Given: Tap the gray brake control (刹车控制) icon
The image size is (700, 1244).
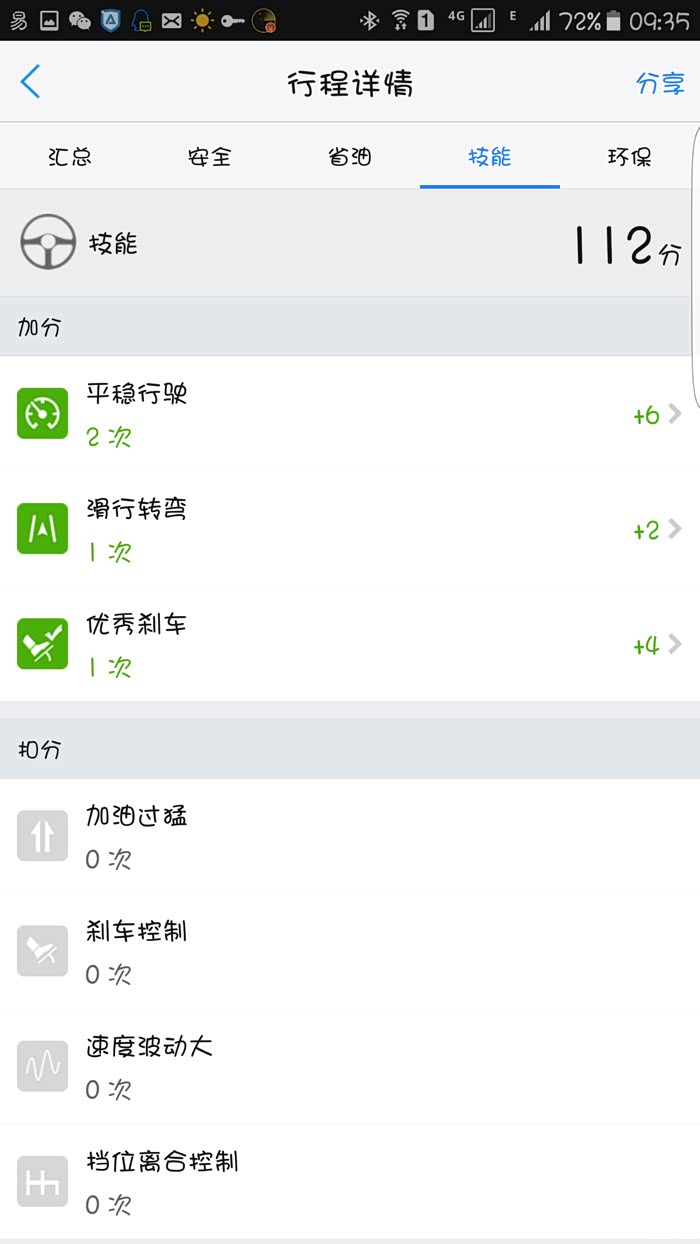Looking at the screenshot, I should coord(42,950).
